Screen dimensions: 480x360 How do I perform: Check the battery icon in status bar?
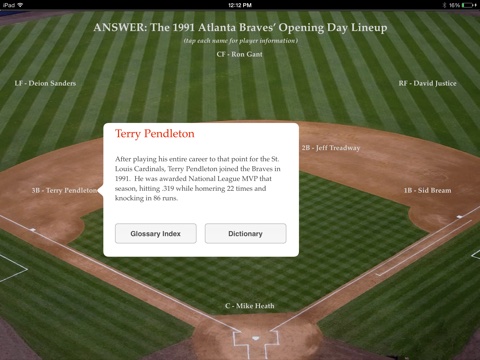click(469, 5)
